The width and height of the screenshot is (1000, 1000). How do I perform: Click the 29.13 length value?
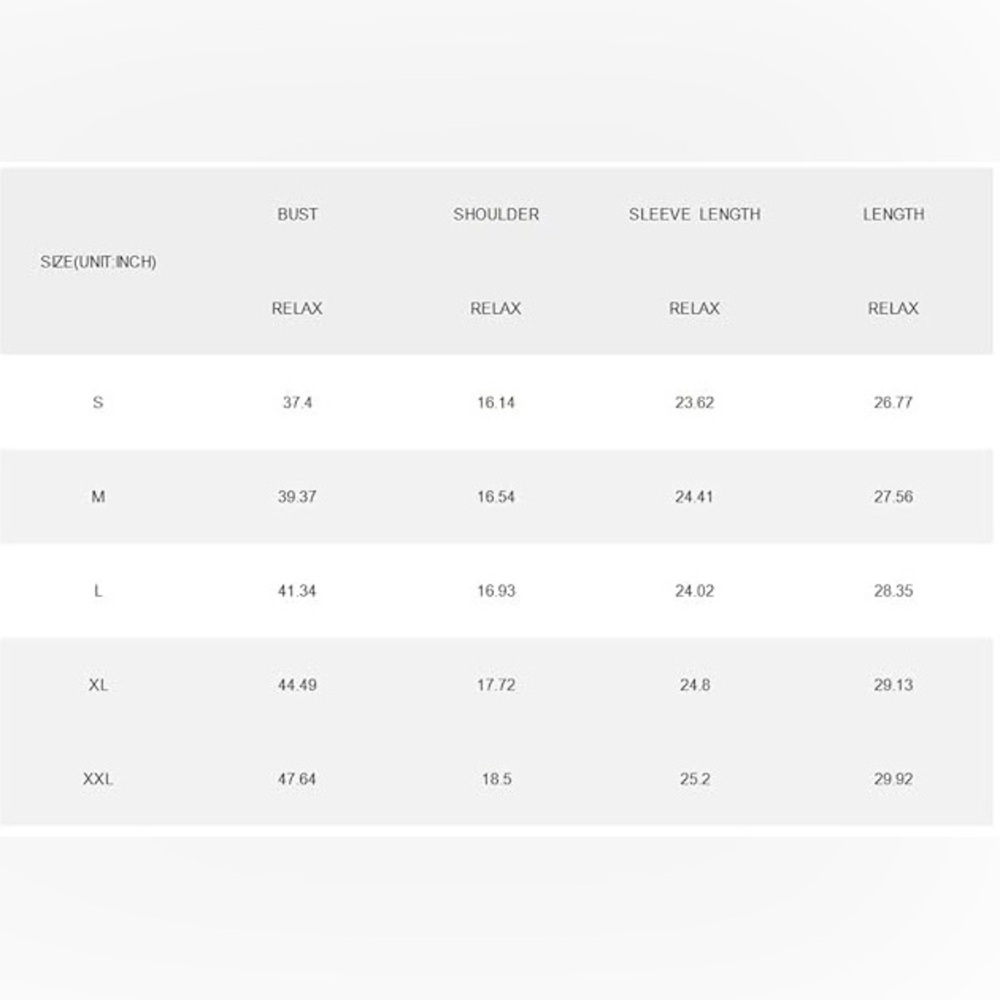[x=893, y=685]
